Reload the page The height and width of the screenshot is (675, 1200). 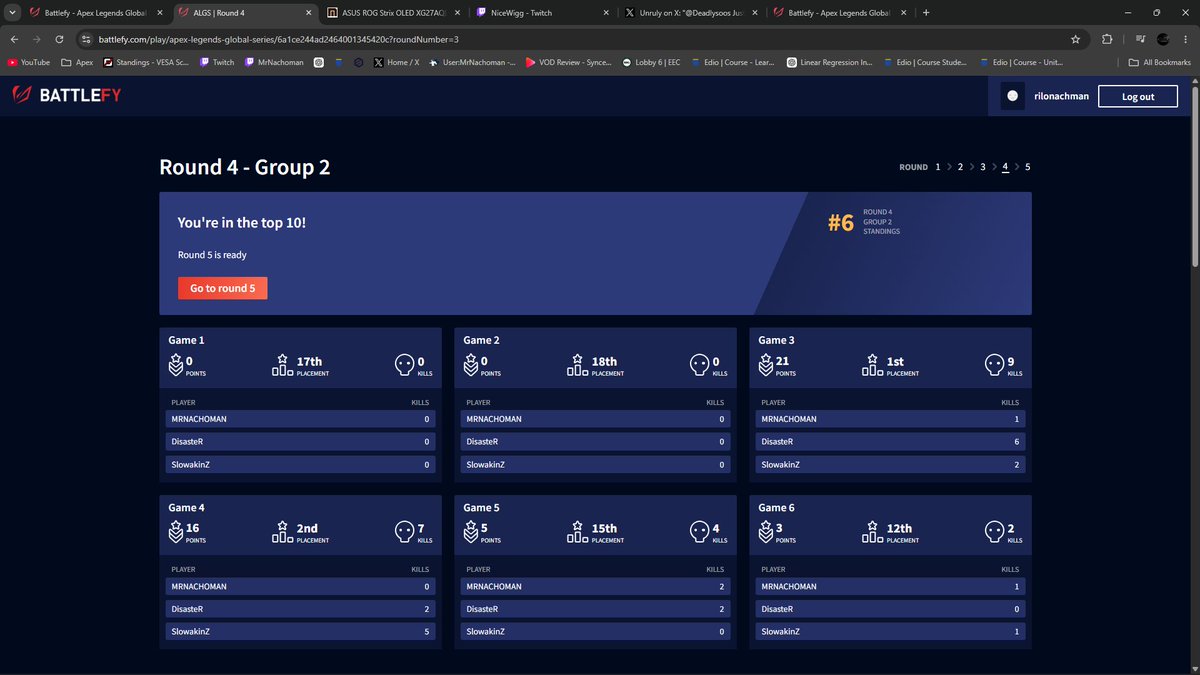click(x=60, y=39)
